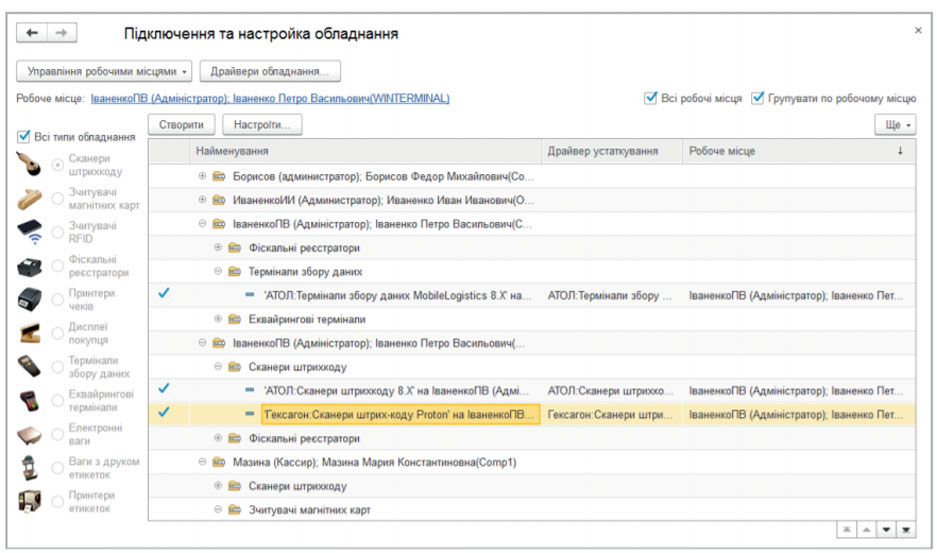
Task: Click checkmark on Гексагон:Сканери штрих-коду row
Action: [x=164, y=413]
